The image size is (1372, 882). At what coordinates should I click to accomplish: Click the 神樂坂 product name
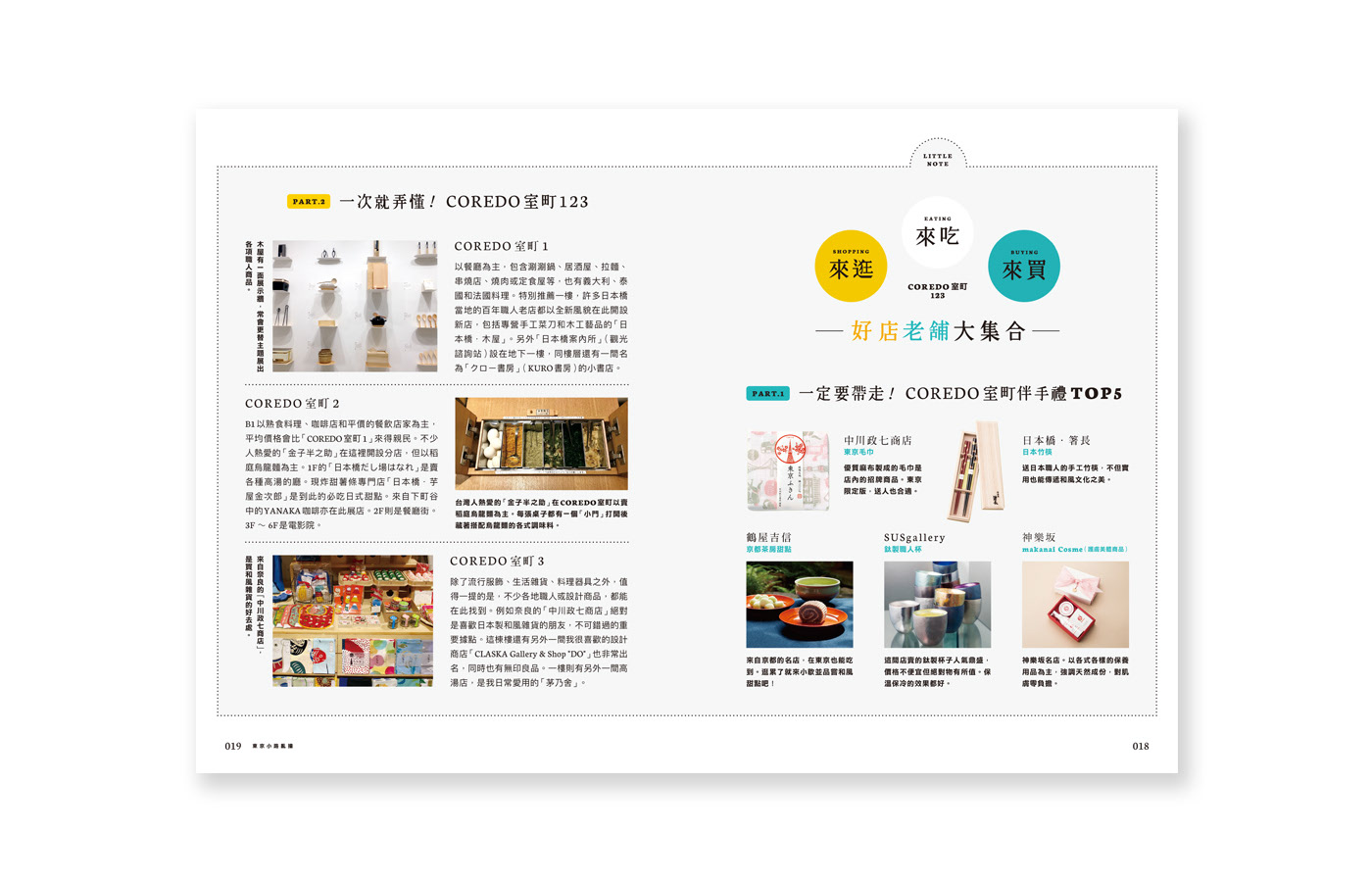[x=1039, y=538]
